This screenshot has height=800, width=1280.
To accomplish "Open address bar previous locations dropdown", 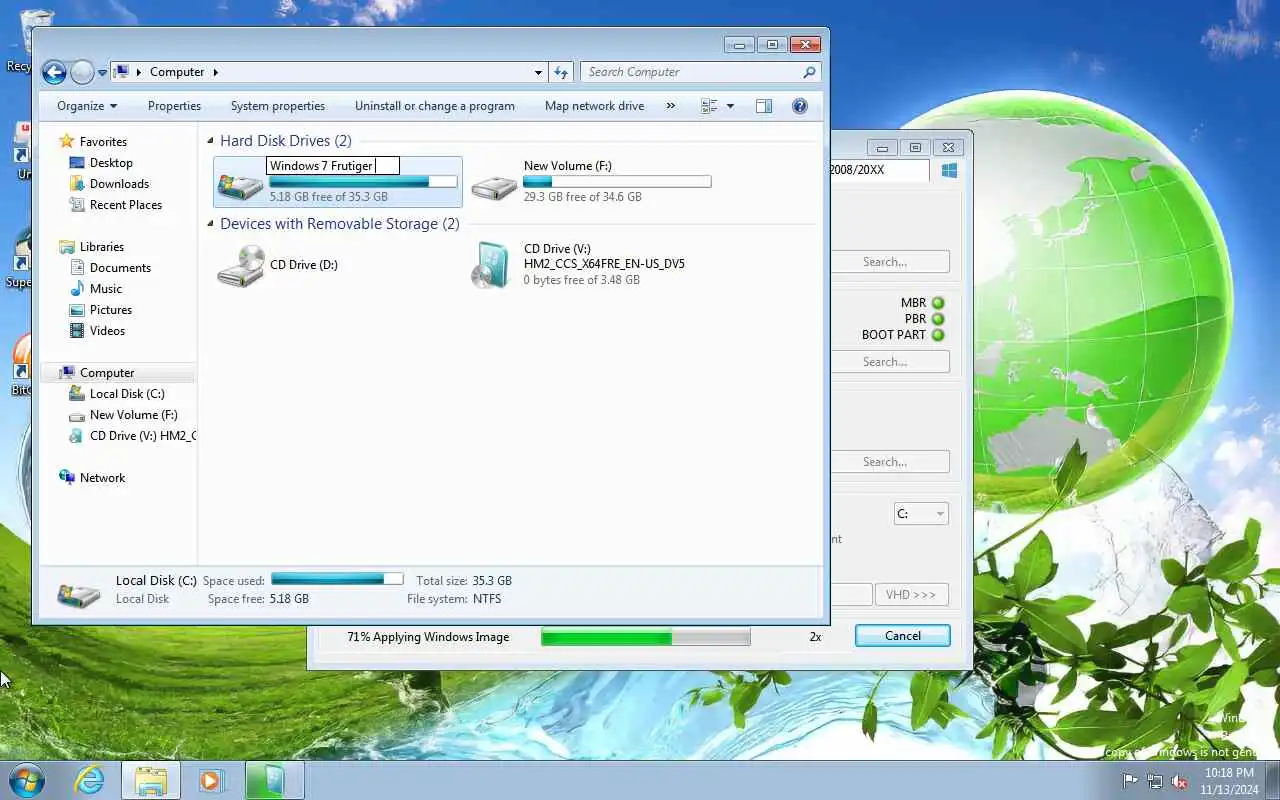I will click(538, 72).
